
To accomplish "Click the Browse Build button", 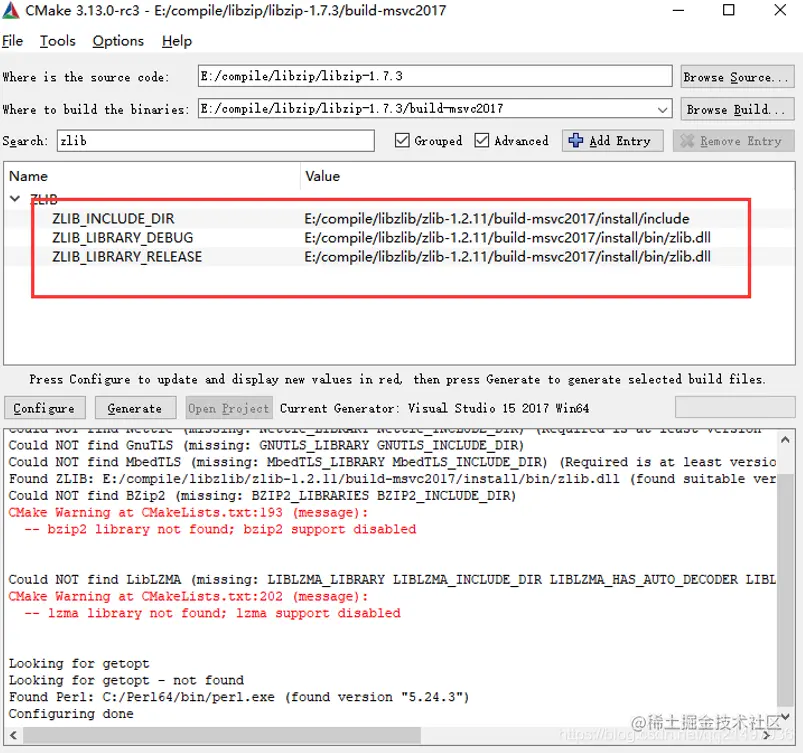I will point(737,109).
